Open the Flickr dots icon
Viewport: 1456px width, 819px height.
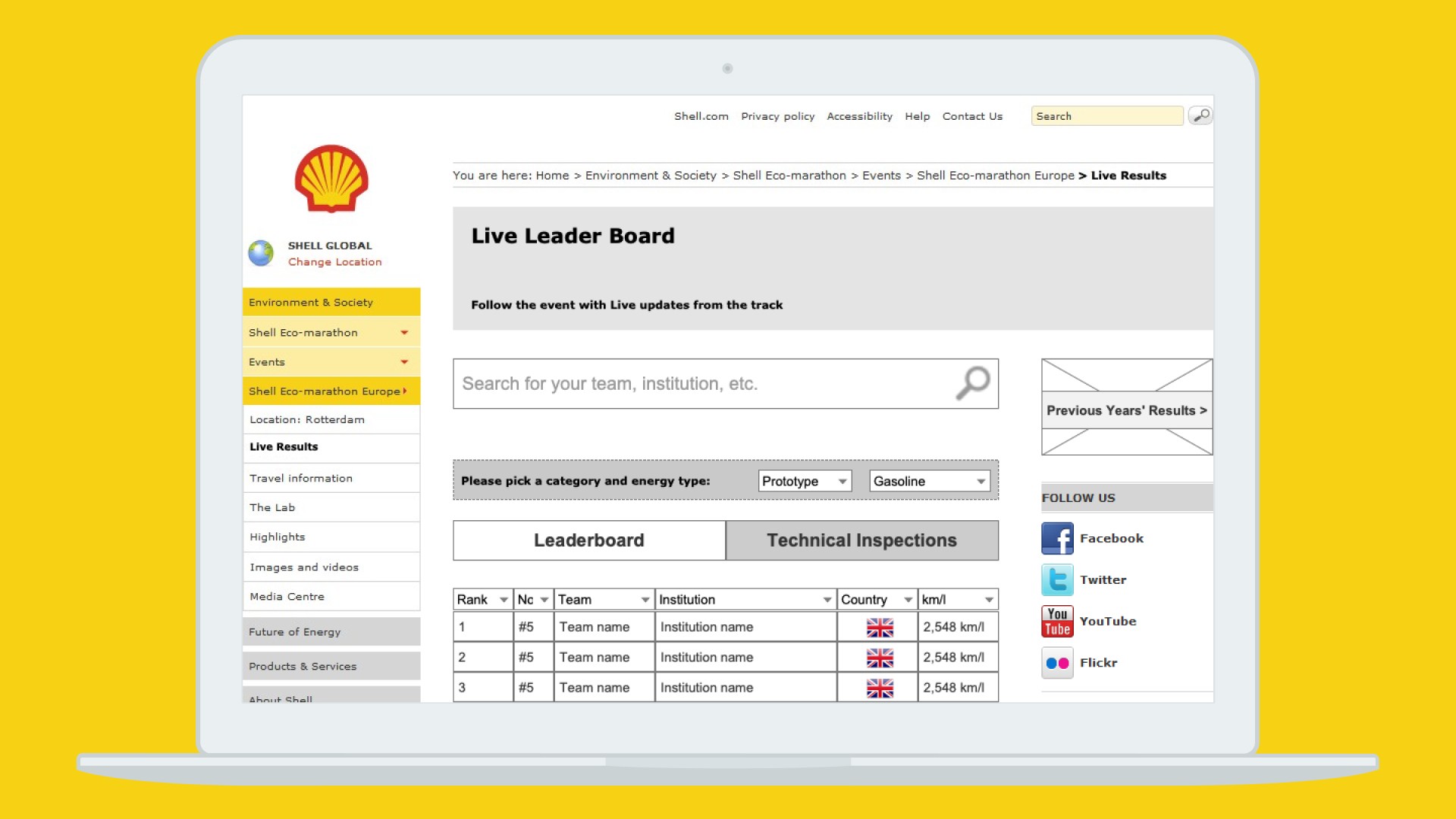[1057, 663]
